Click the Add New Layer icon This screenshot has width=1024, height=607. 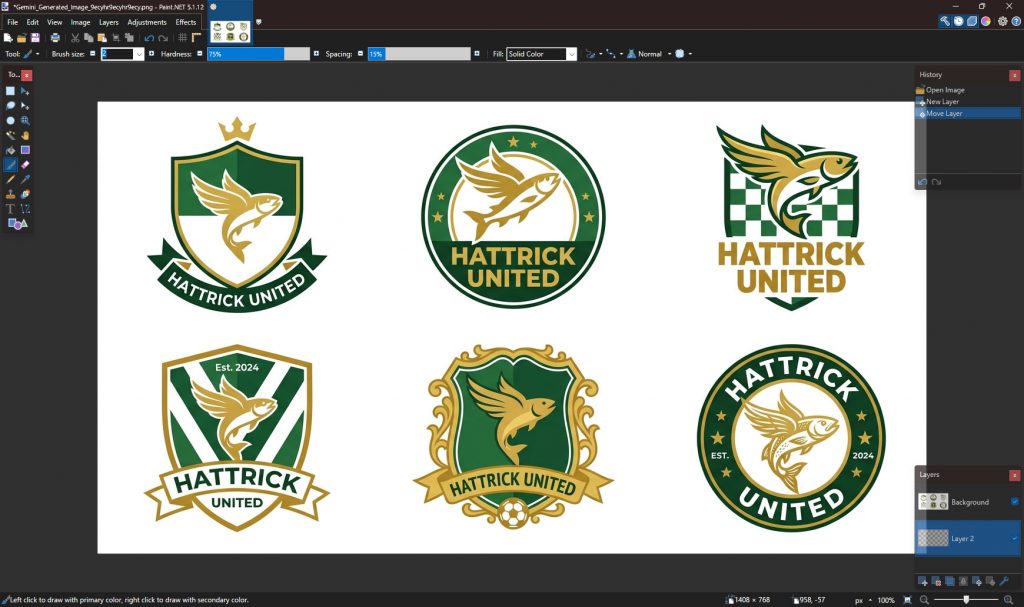923,581
